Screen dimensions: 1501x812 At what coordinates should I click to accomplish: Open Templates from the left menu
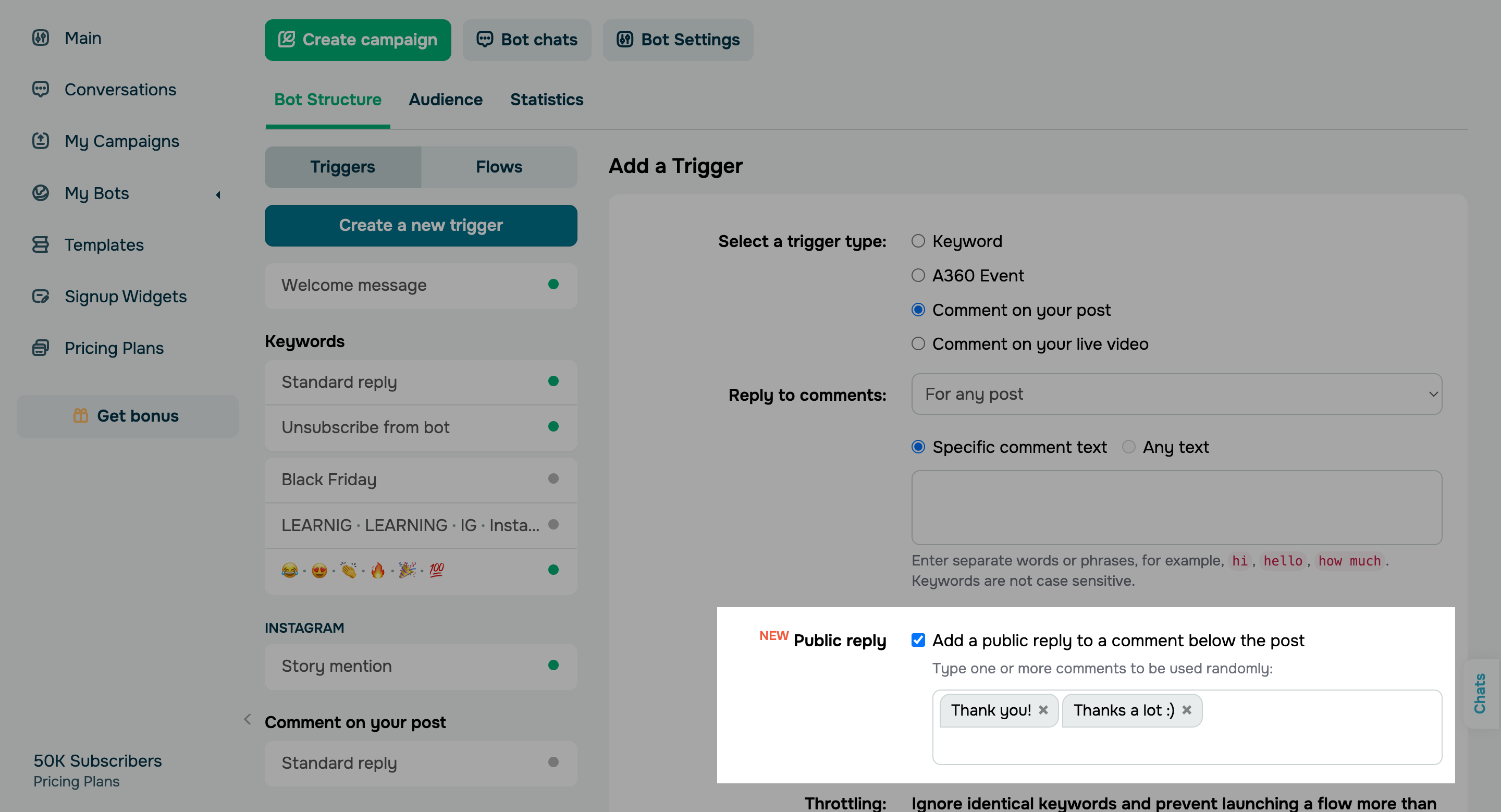pyautogui.click(x=104, y=244)
